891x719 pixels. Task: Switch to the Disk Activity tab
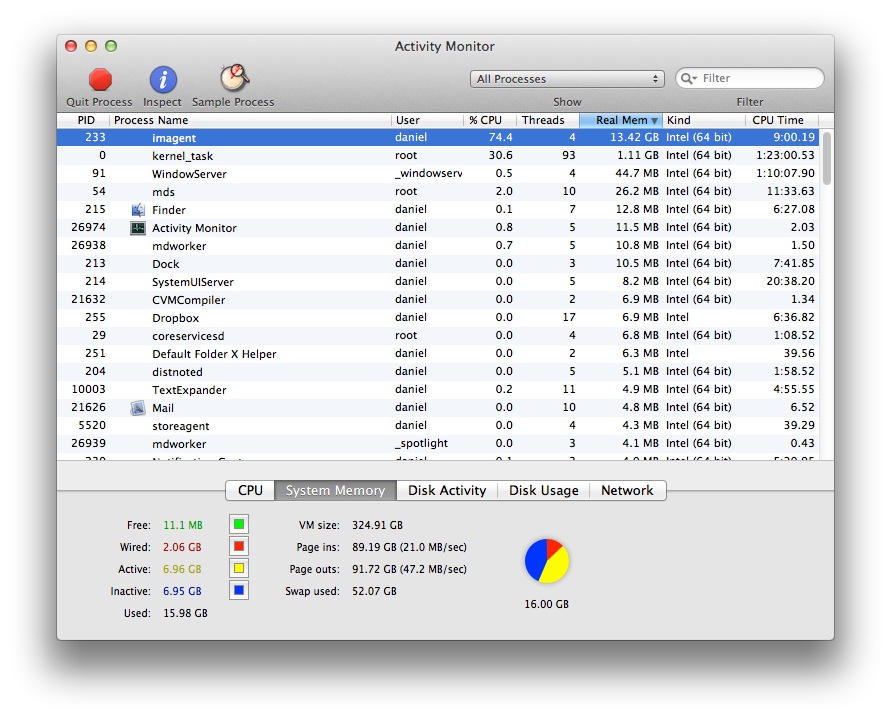tap(447, 491)
